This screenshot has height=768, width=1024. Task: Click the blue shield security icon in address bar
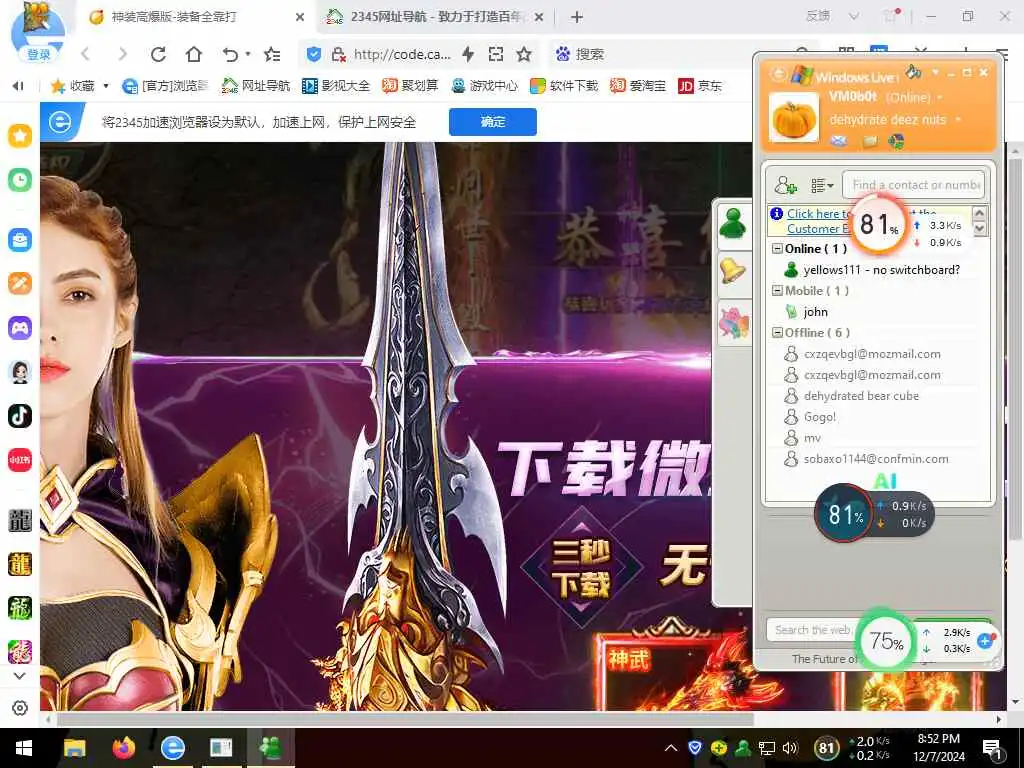click(314, 54)
